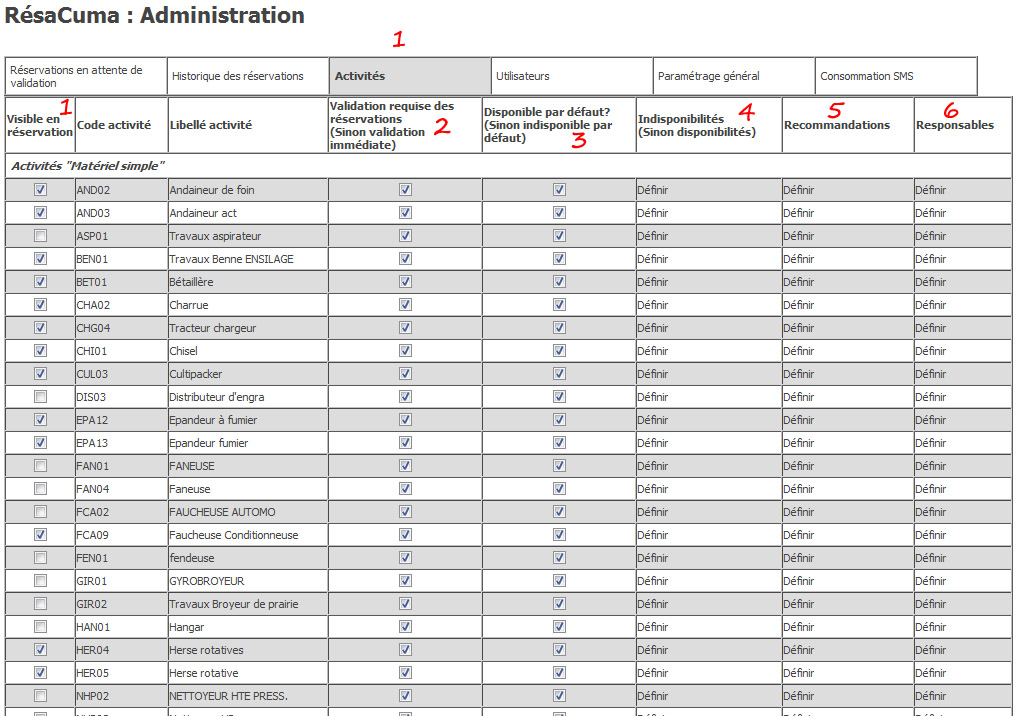
Task: Disable Visible en réservation for HER05
Action: pos(40,672)
